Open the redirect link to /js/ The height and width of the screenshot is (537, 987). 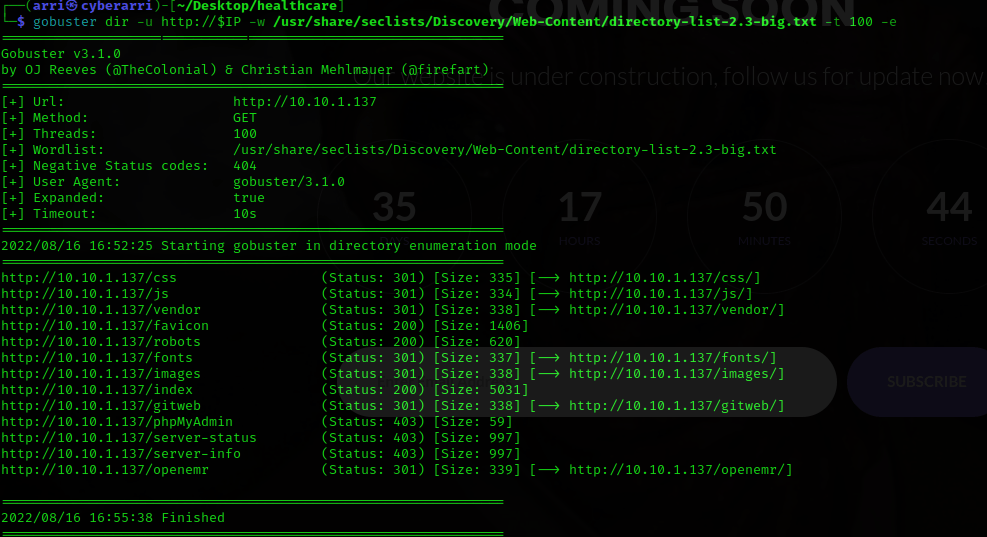pyautogui.click(x=660, y=294)
